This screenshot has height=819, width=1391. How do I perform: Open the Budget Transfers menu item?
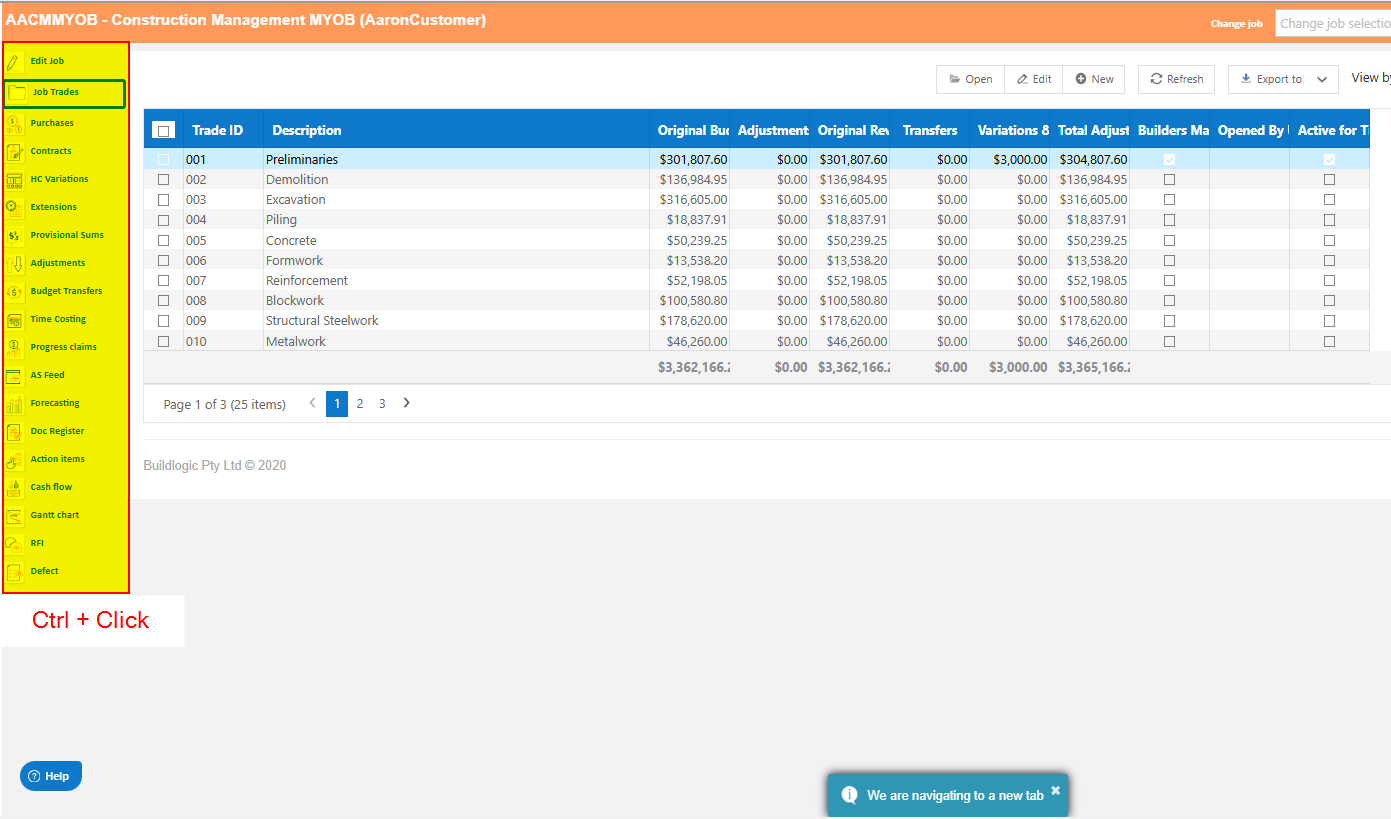click(66, 292)
